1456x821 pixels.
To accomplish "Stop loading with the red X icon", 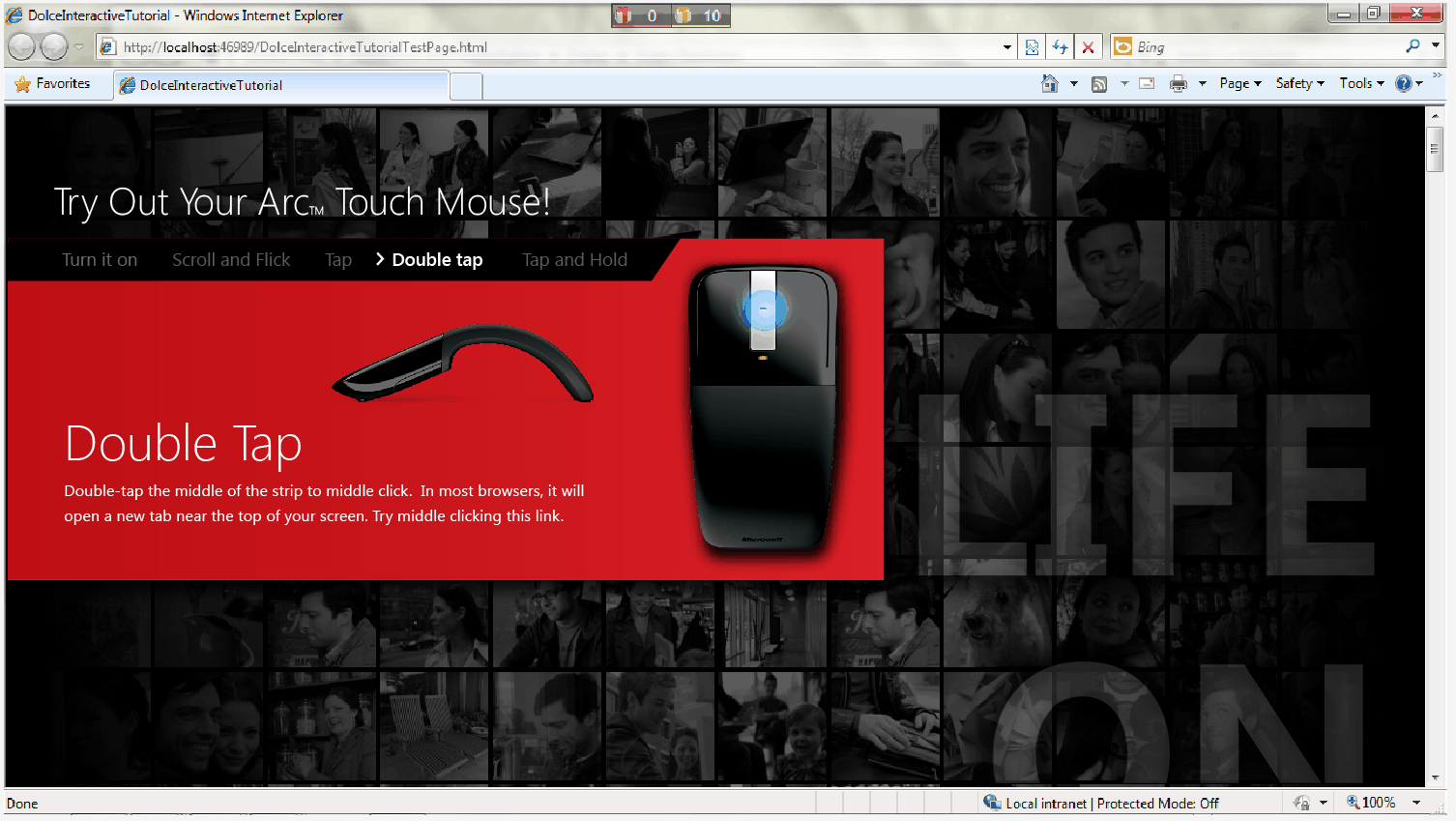I will [x=1089, y=46].
